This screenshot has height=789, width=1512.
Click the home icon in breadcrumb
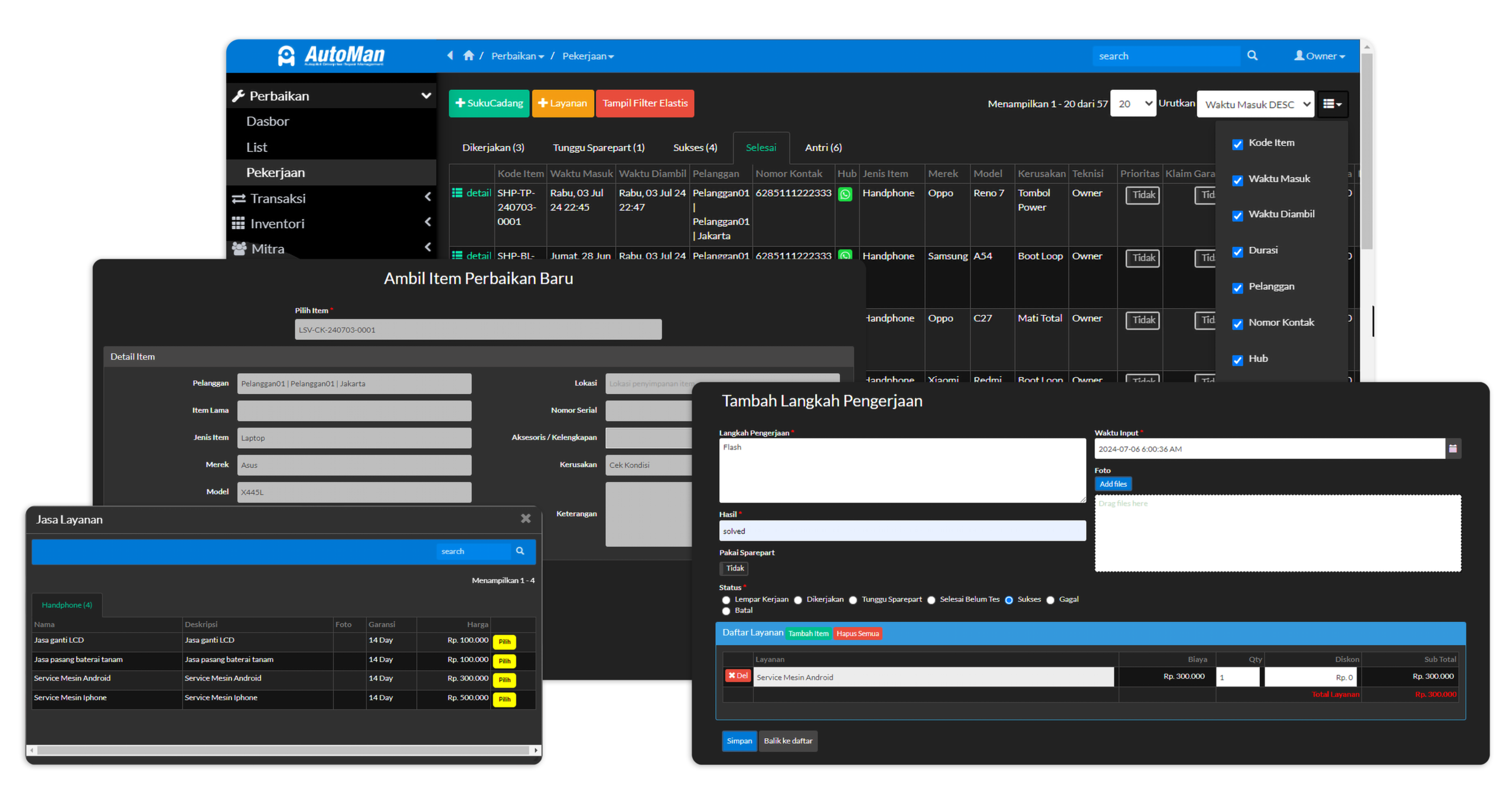468,56
